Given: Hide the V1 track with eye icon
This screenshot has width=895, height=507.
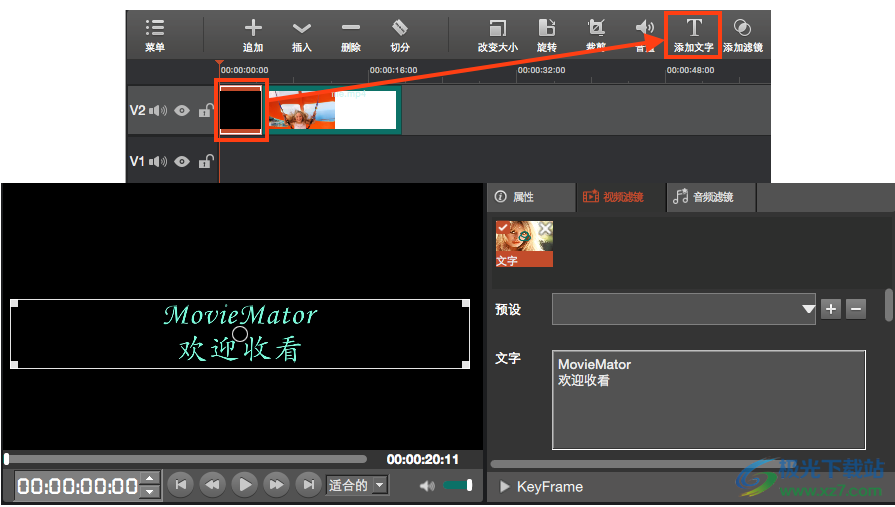Looking at the screenshot, I should [x=182, y=162].
